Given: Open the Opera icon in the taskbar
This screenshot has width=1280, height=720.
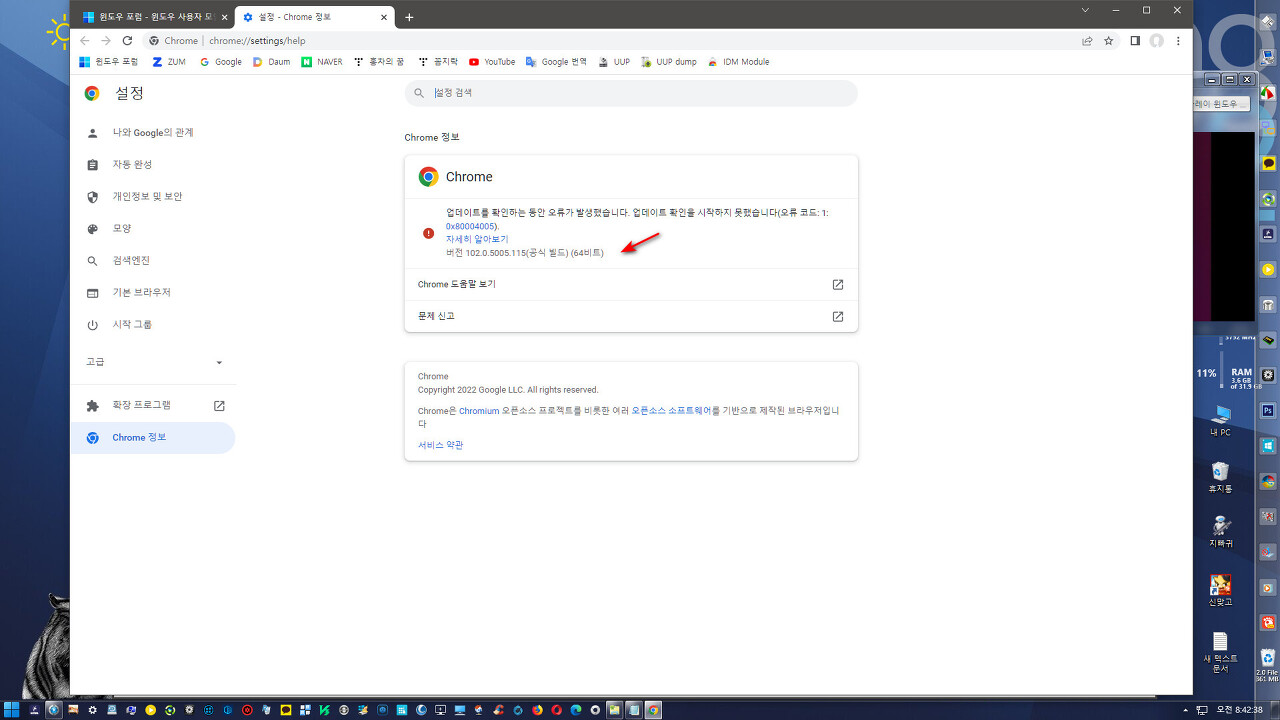Looking at the screenshot, I should 556,710.
